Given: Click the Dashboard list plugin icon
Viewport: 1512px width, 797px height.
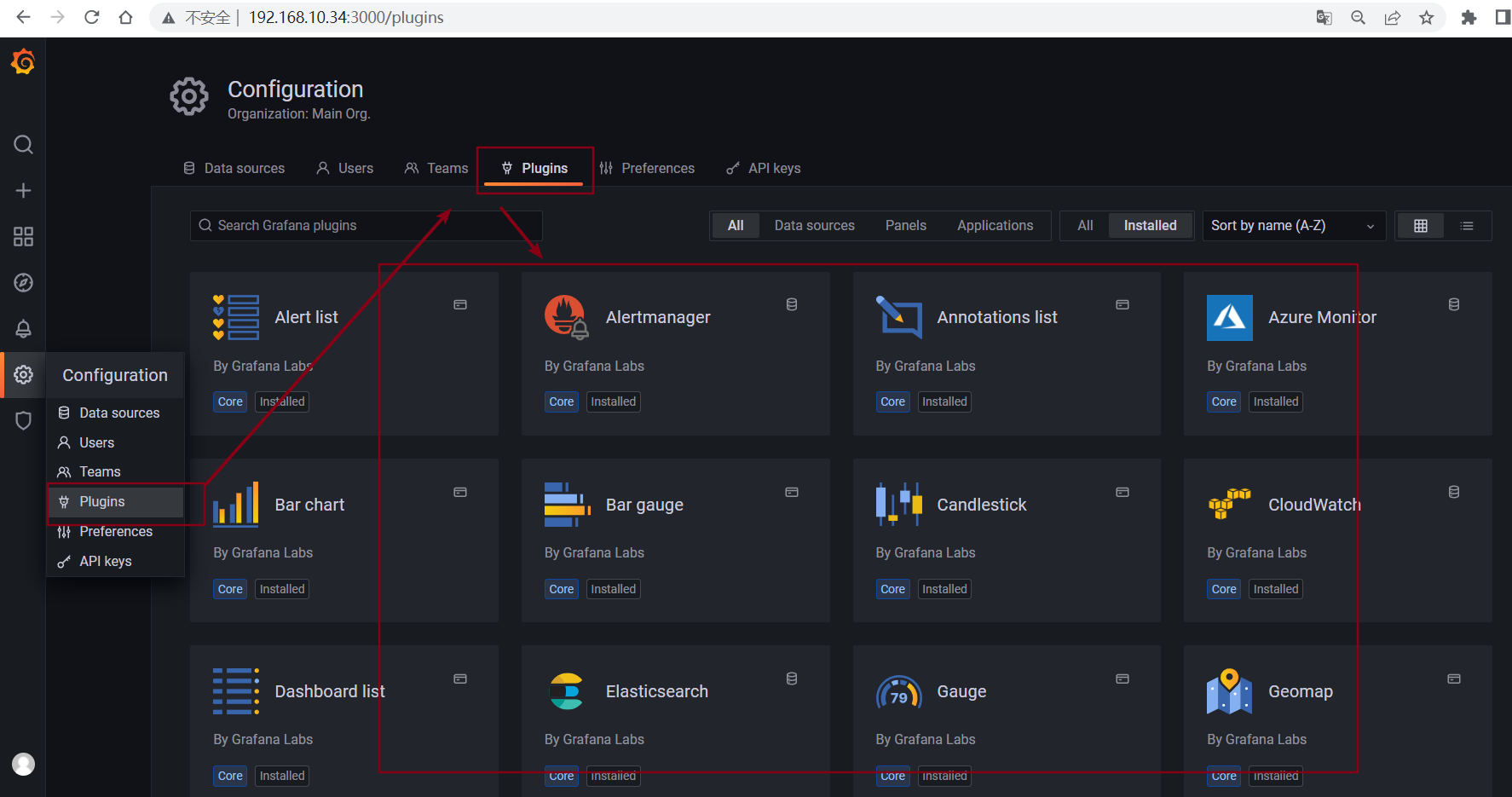Looking at the screenshot, I should 236,691.
